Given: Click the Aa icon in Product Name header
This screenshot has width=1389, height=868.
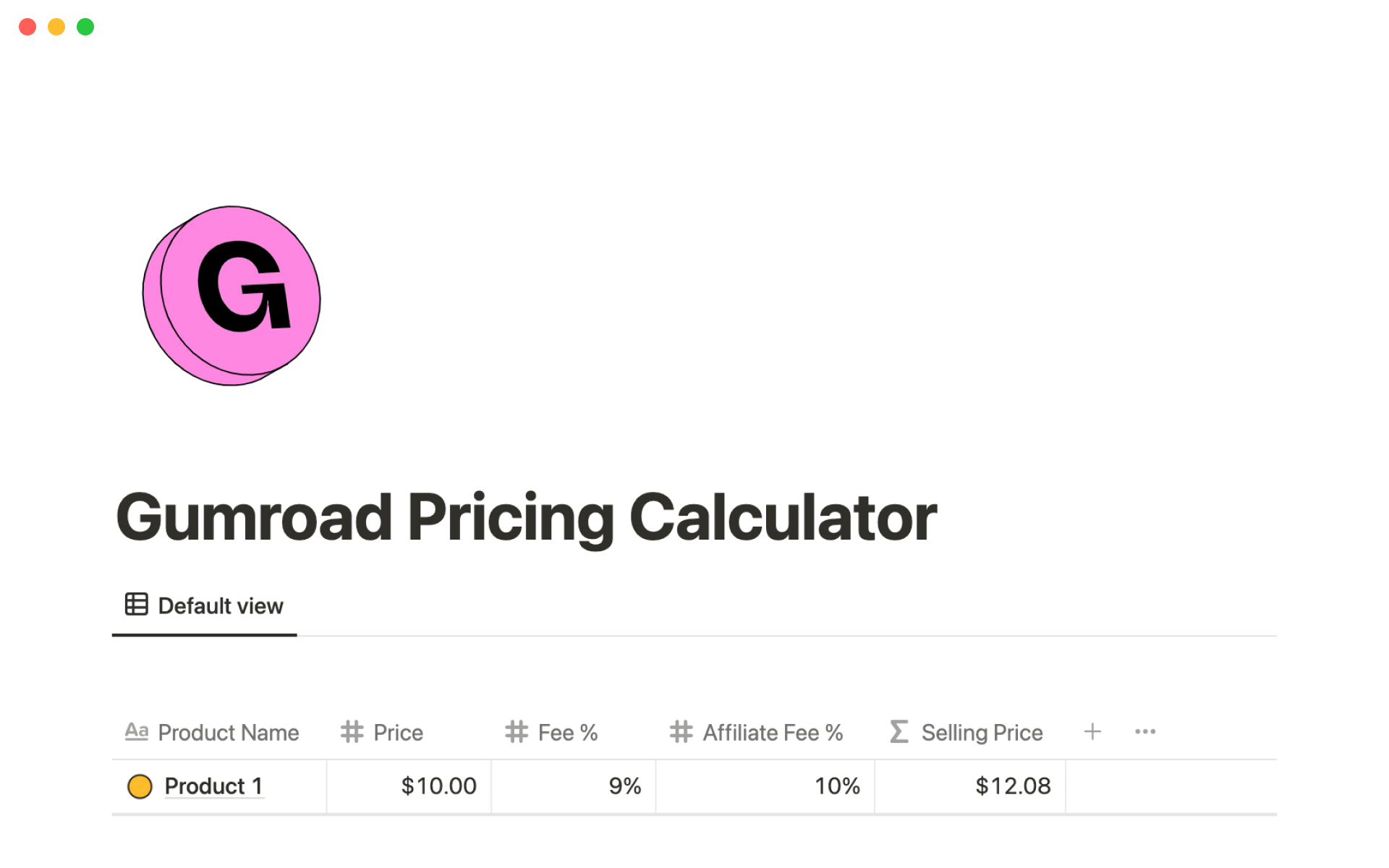Looking at the screenshot, I should pyautogui.click(x=137, y=732).
